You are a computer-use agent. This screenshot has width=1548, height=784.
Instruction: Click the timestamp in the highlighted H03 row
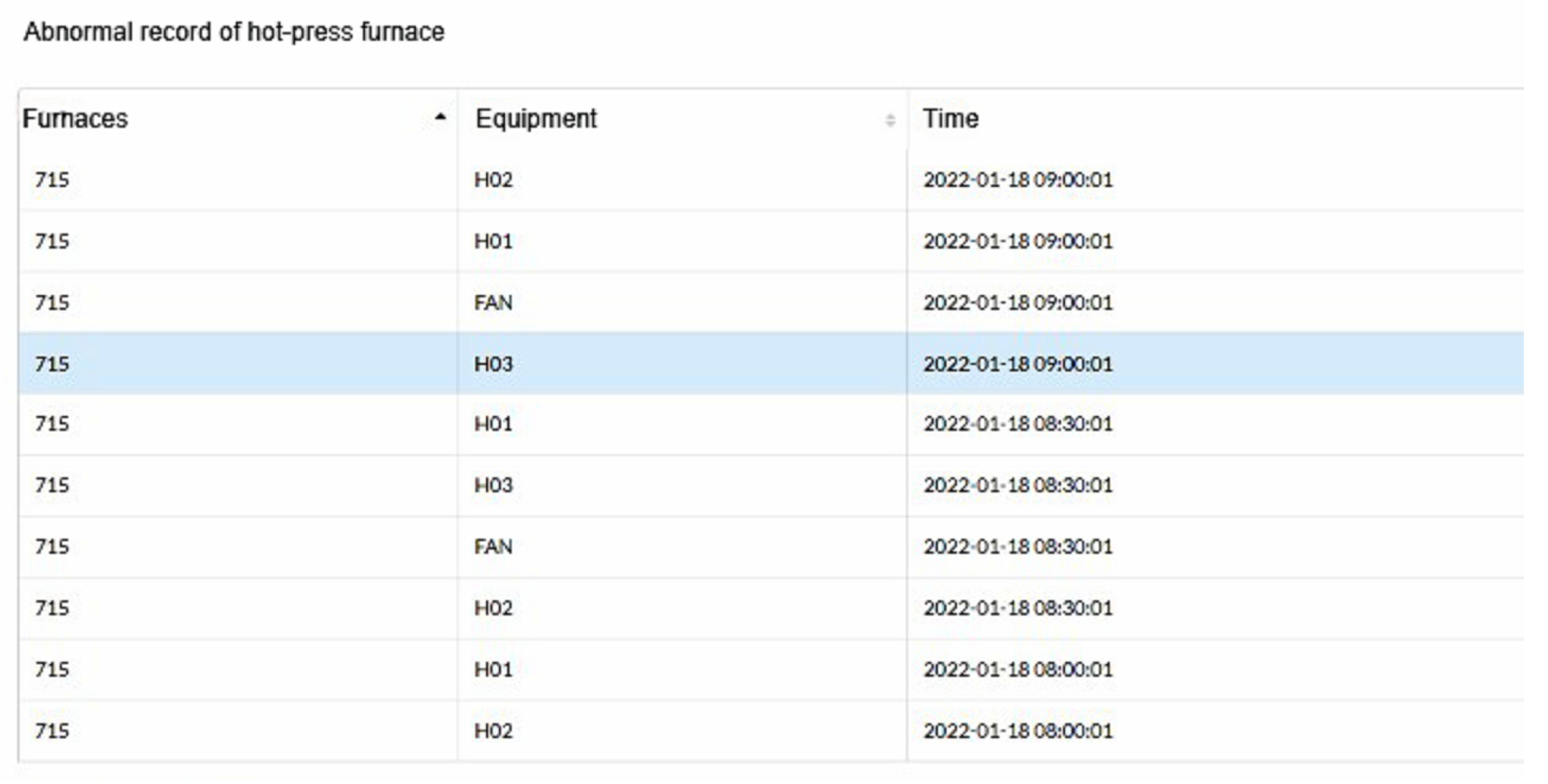coord(1018,364)
